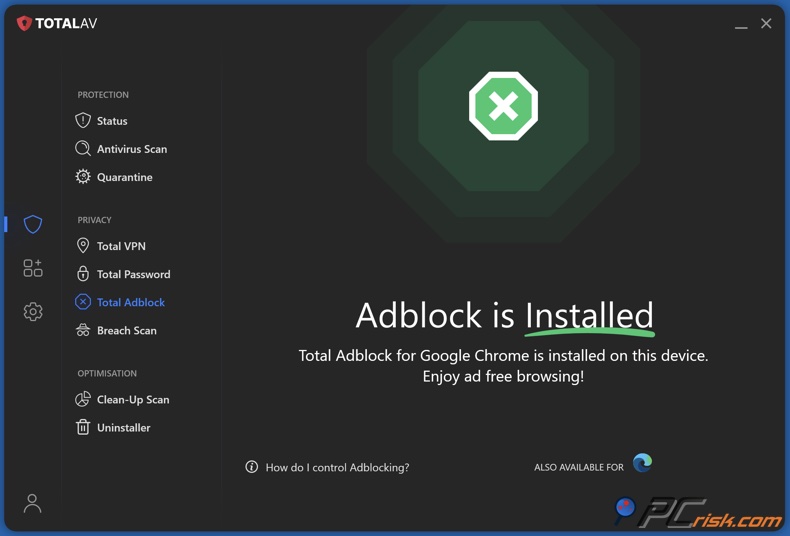Open the Apps grid section icon

pos(33,268)
